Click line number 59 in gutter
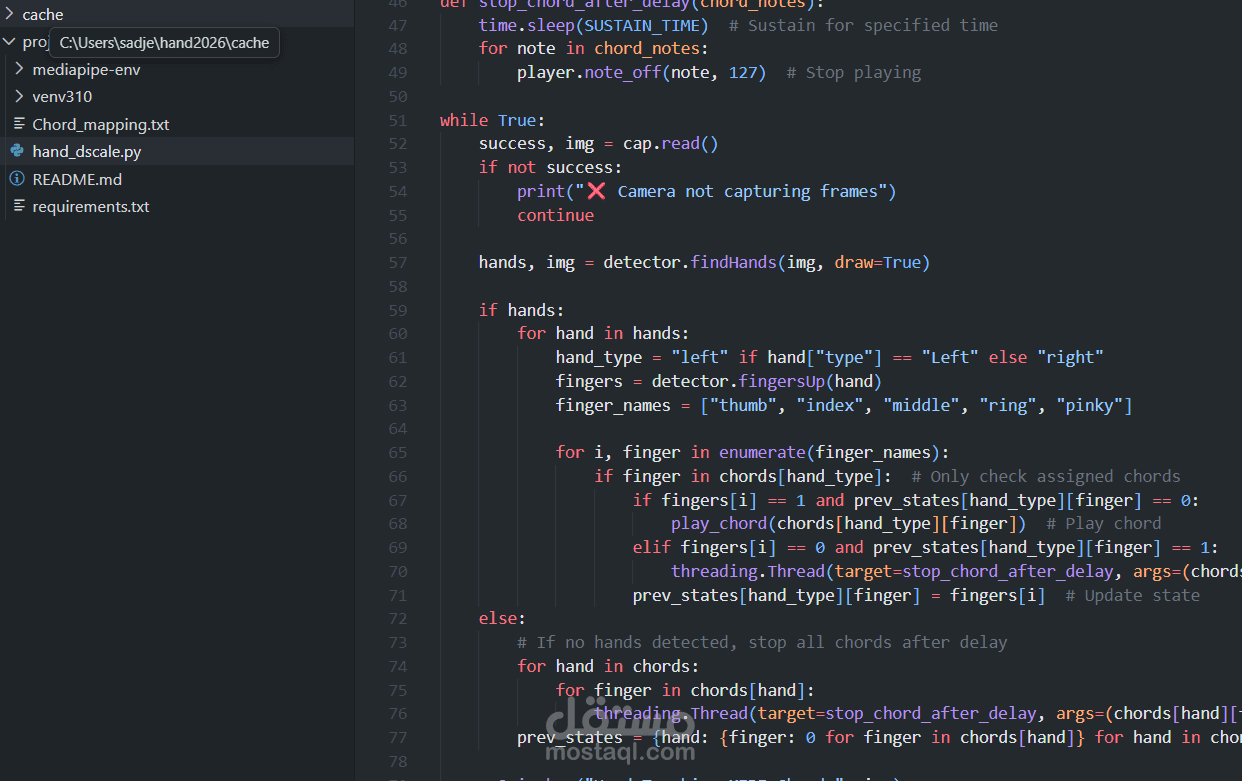The width and height of the screenshot is (1242, 781). (398, 310)
